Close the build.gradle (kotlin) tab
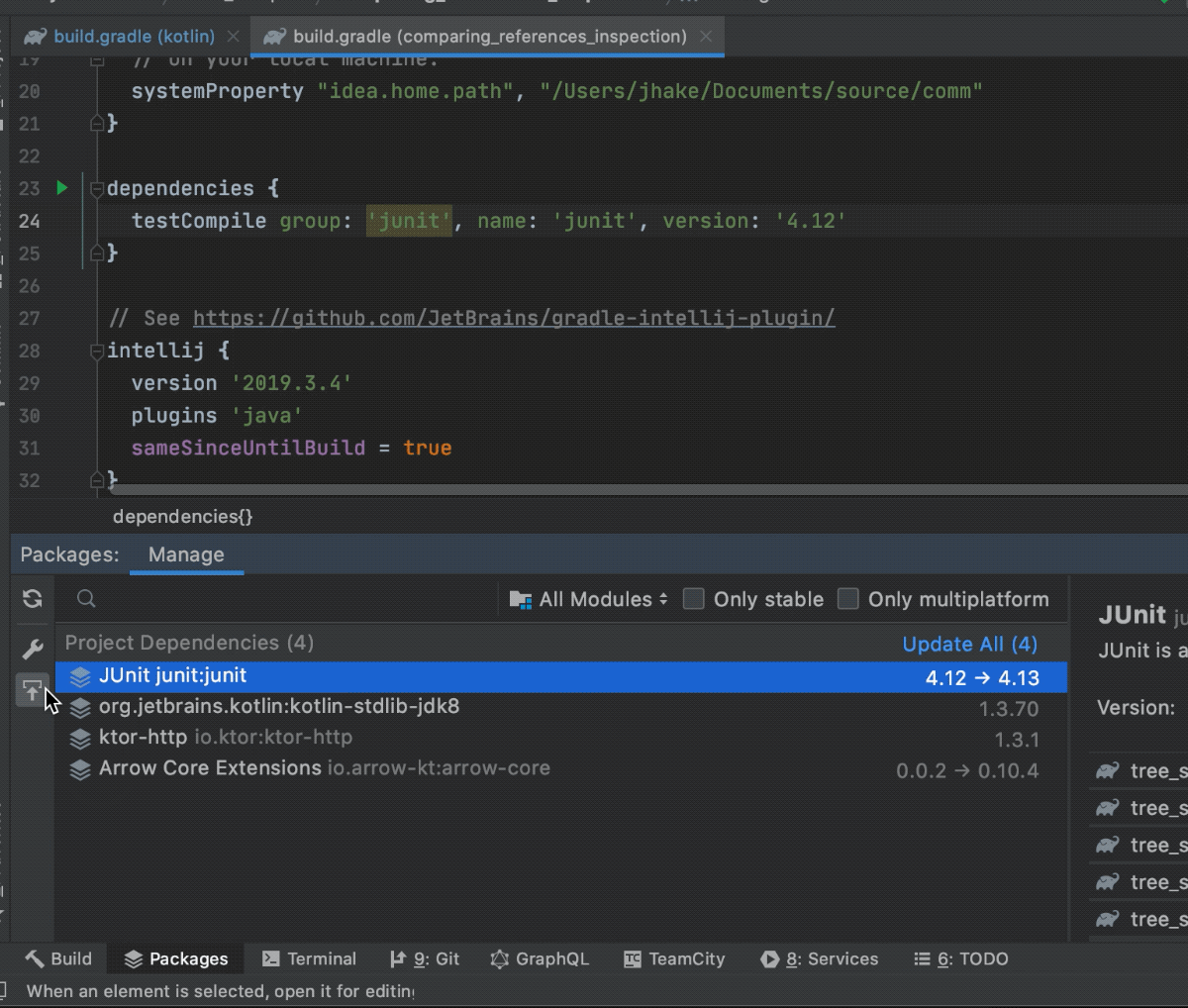 [233, 37]
